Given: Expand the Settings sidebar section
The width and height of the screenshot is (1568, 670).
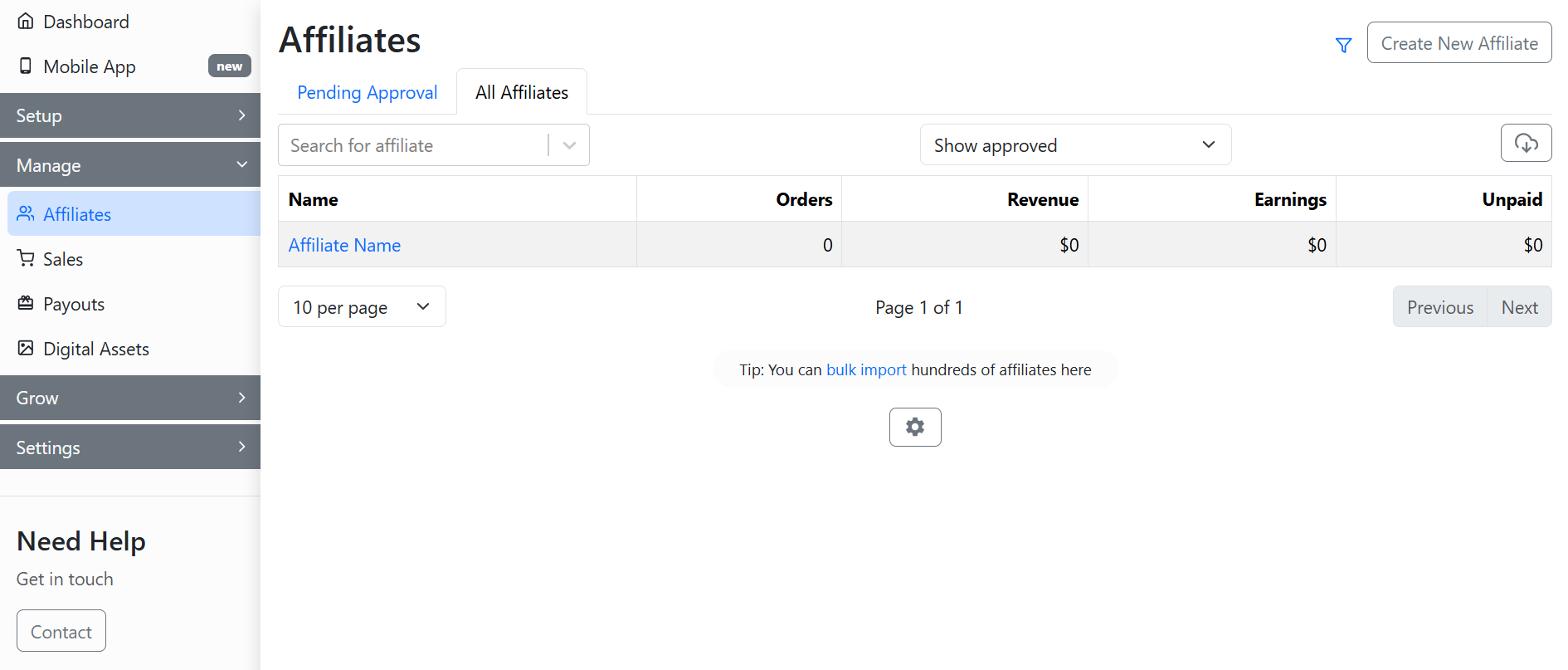Looking at the screenshot, I should 130,447.
